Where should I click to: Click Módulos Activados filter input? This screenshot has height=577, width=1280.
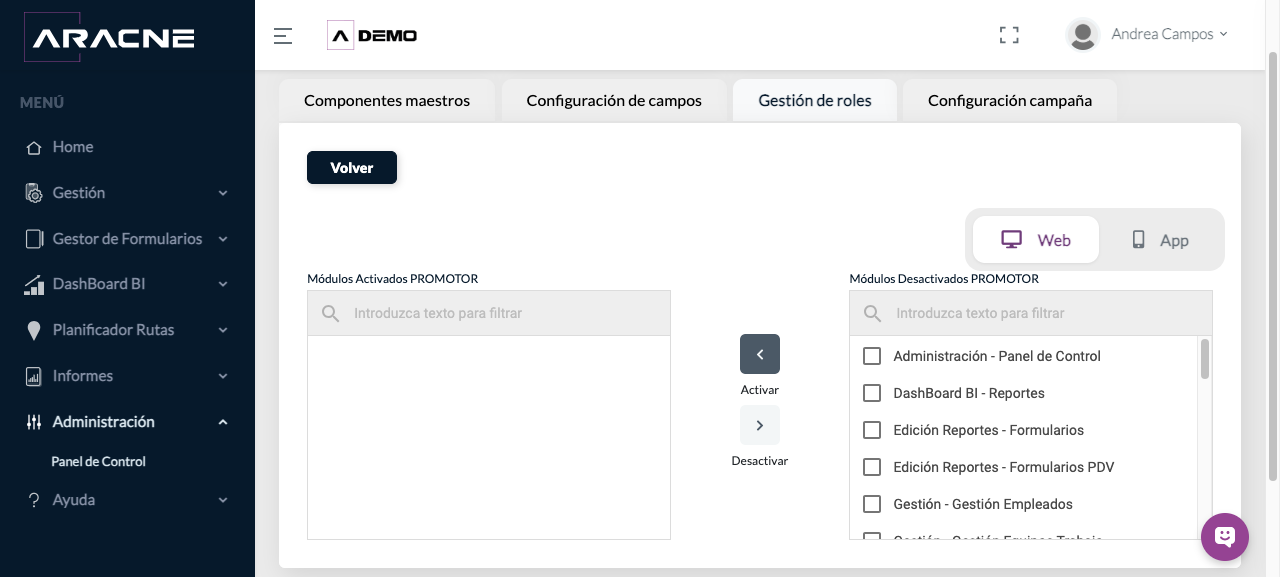(x=489, y=313)
